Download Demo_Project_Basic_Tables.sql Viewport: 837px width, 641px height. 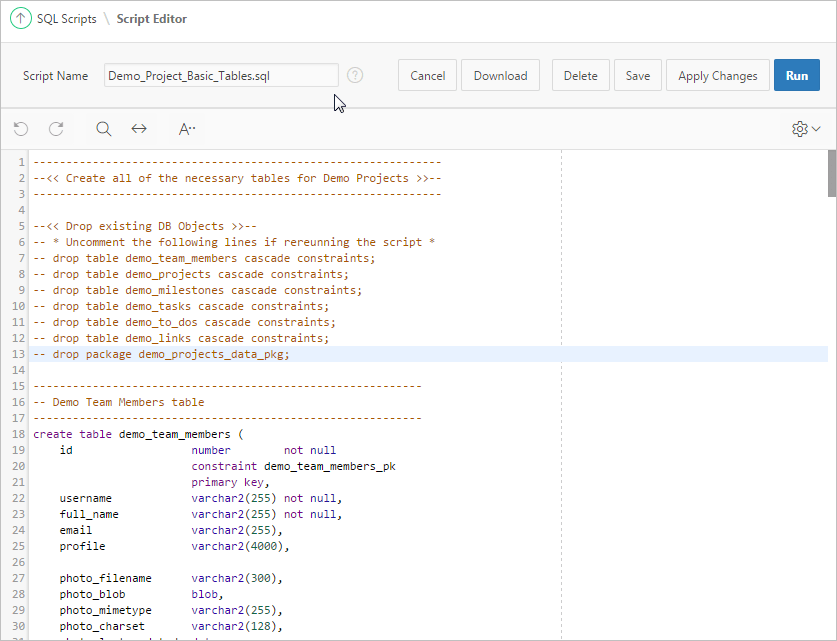point(500,74)
